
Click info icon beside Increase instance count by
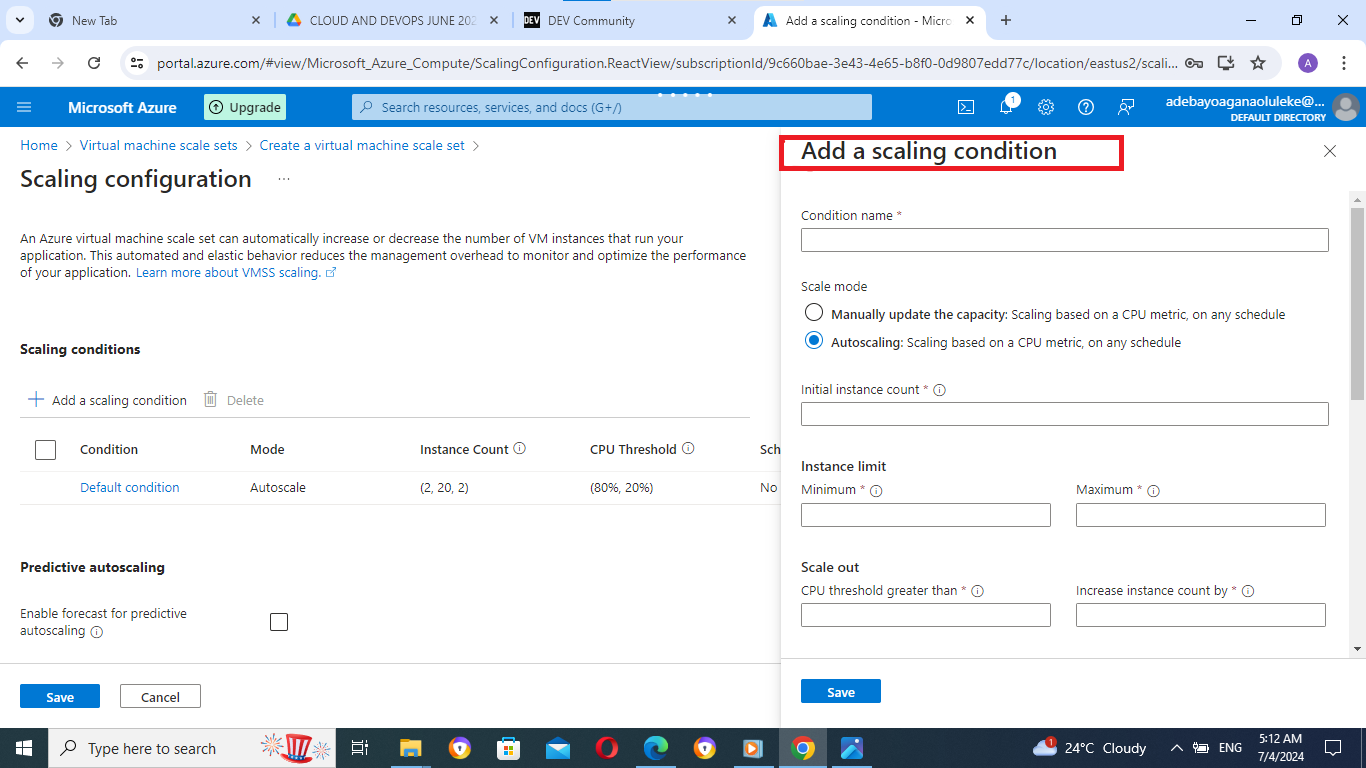(x=1248, y=591)
